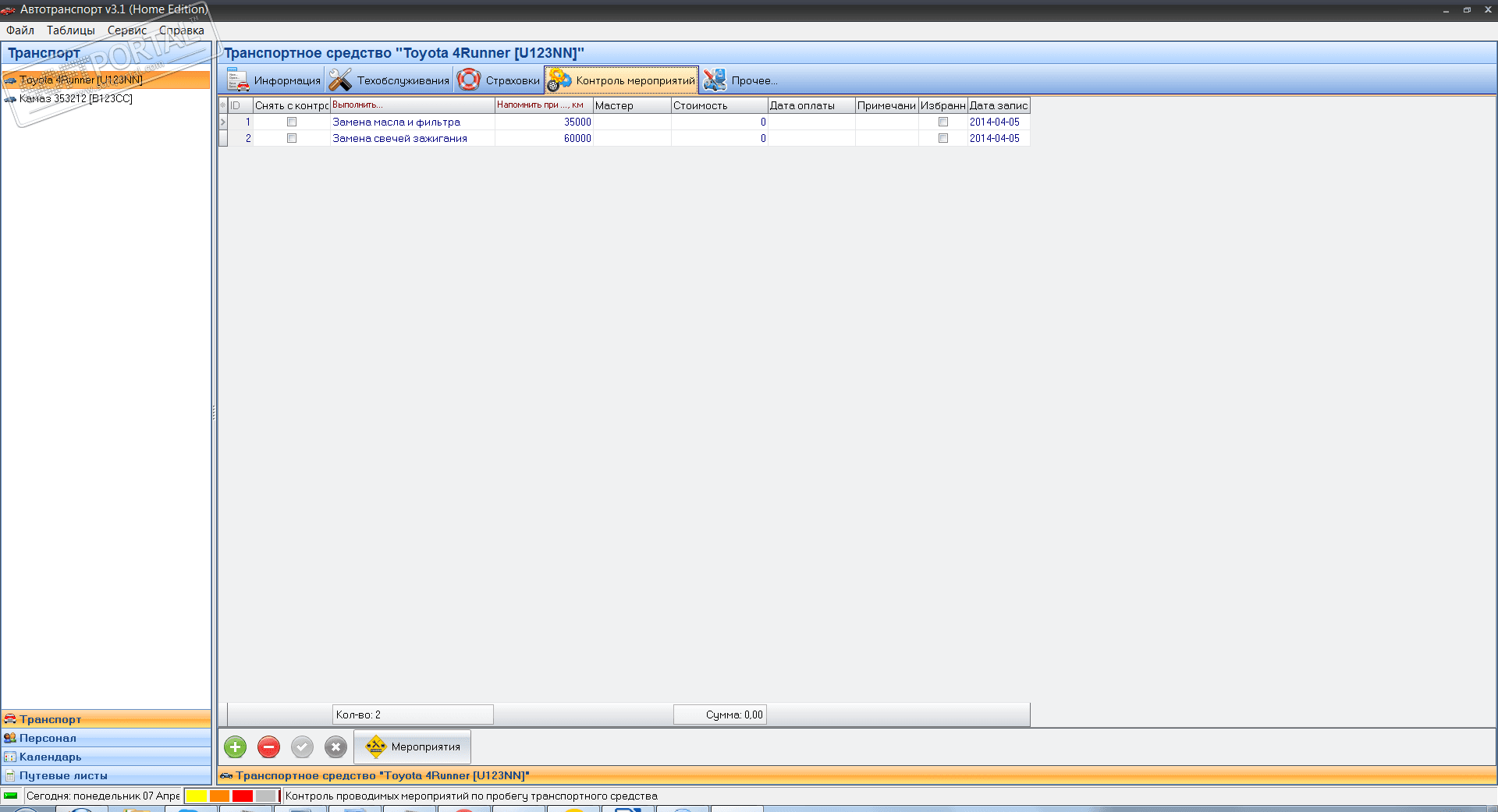Click the red swatch in the status bar
This screenshot has width=1498, height=812.
click(x=242, y=796)
